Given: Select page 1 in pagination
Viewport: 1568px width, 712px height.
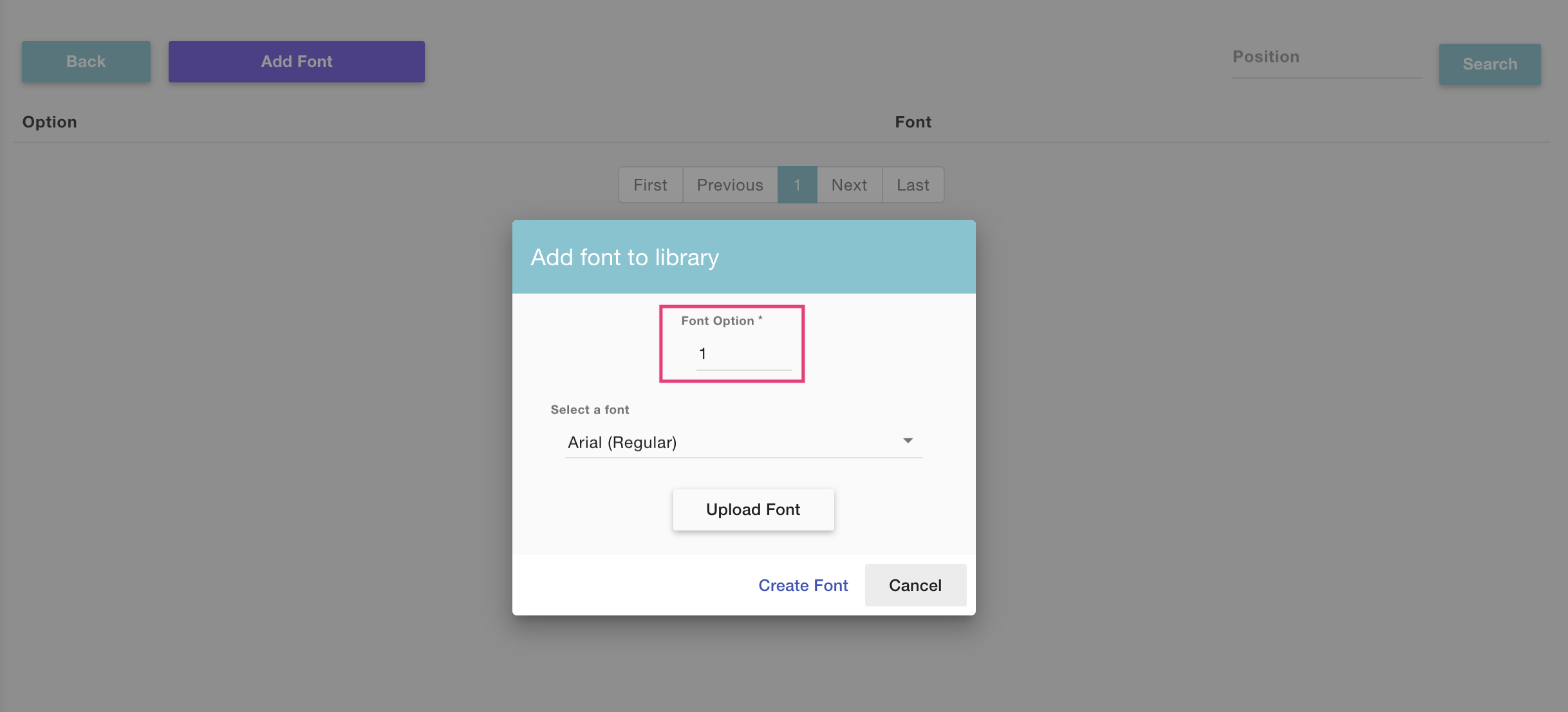Looking at the screenshot, I should click(797, 185).
